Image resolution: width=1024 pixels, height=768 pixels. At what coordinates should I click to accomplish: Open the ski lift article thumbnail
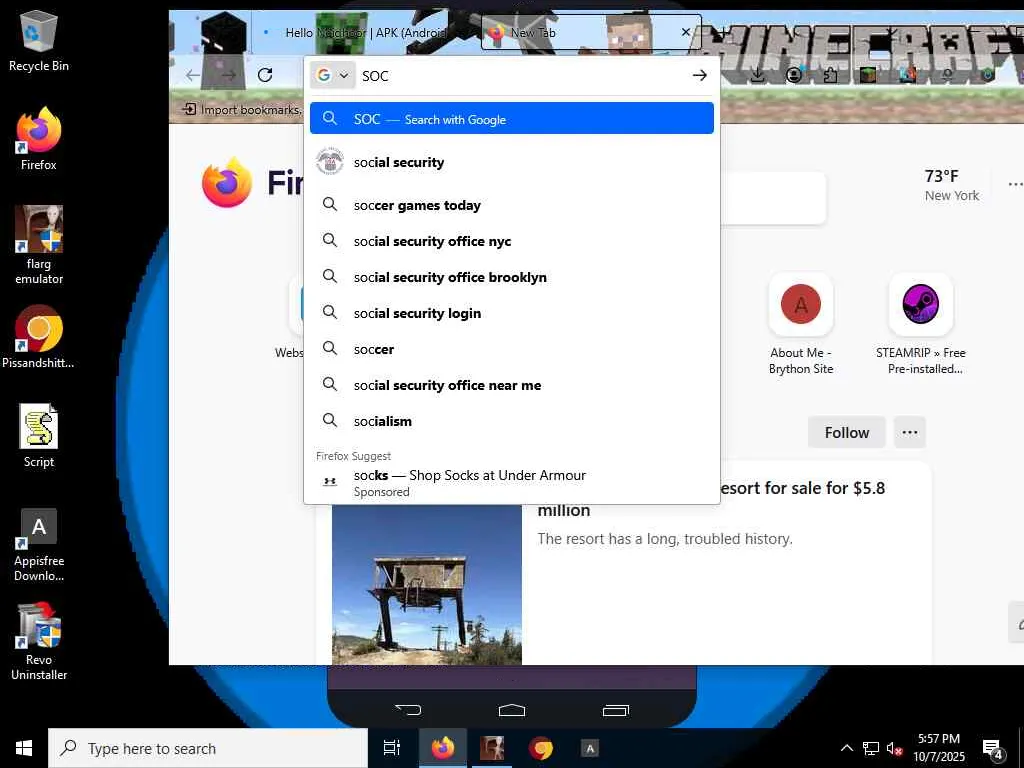tap(426, 584)
